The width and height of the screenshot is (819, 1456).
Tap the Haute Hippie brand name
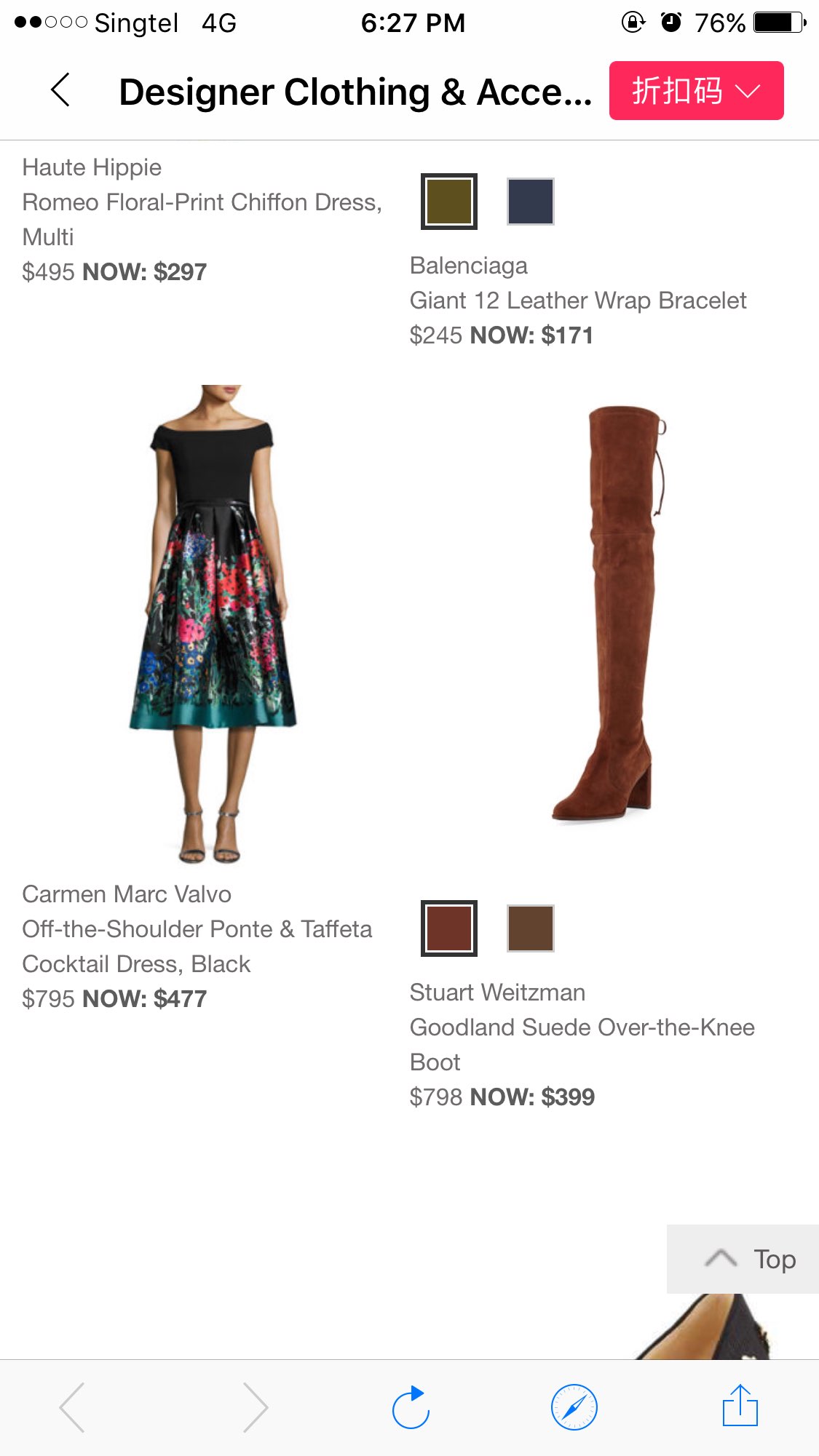(x=92, y=167)
